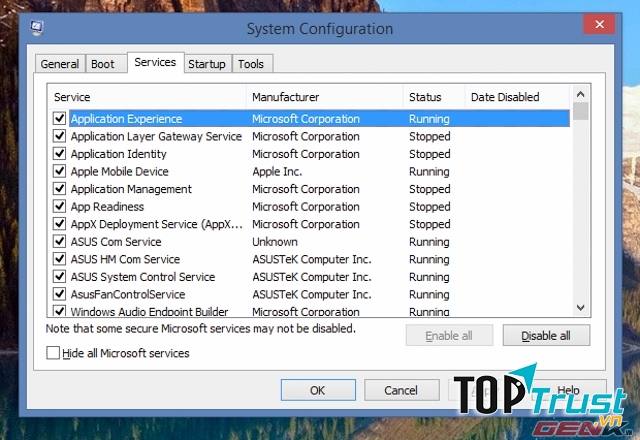640x440 pixels.
Task: Open the Boot tab
Action: tap(103, 64)
